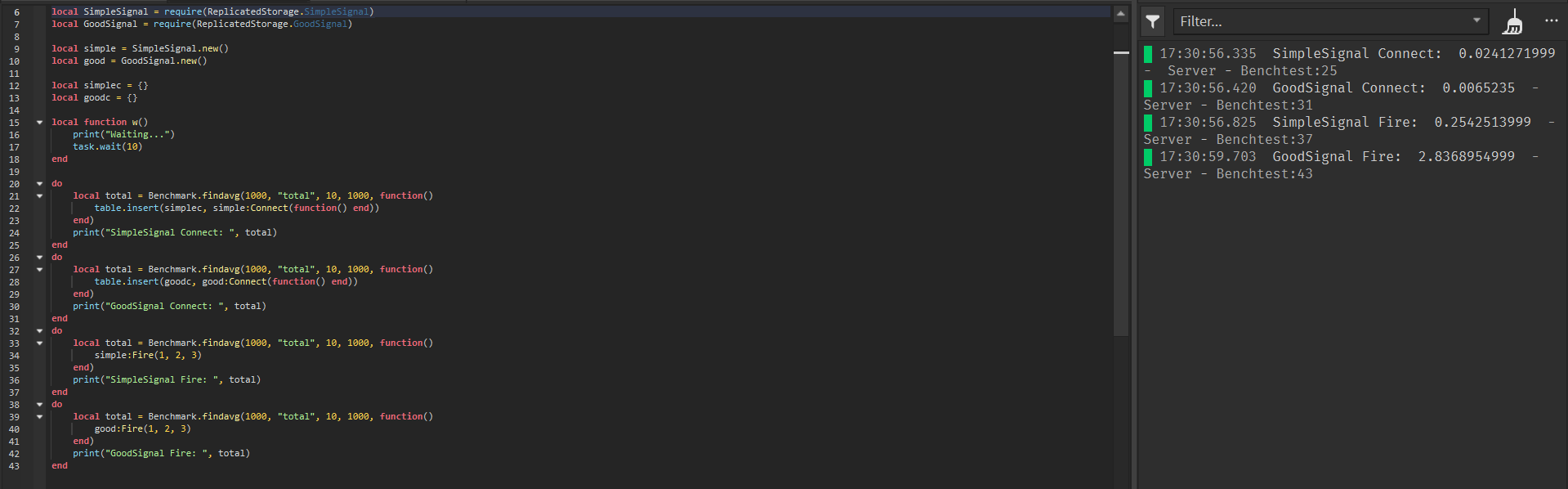Screen dimensions: 1568x489
Task: Open the Benchtest:25 source link in output
Action: [1289, 71]
